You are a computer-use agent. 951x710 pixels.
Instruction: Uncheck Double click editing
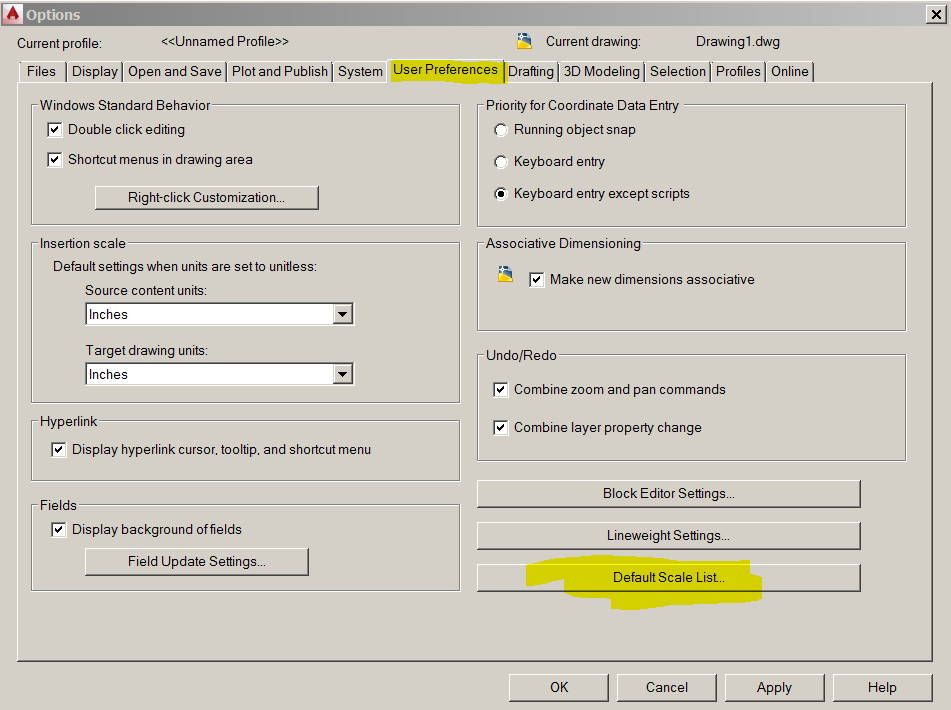coord(55,130)
